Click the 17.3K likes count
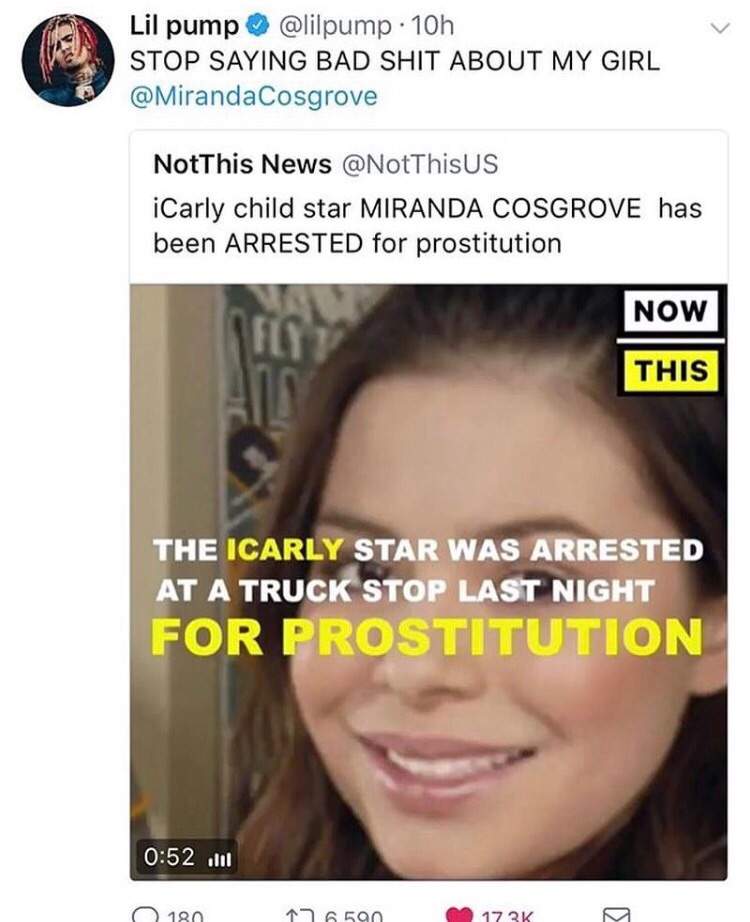The height and width of the screenshot is (922, 750). point(507,916)
